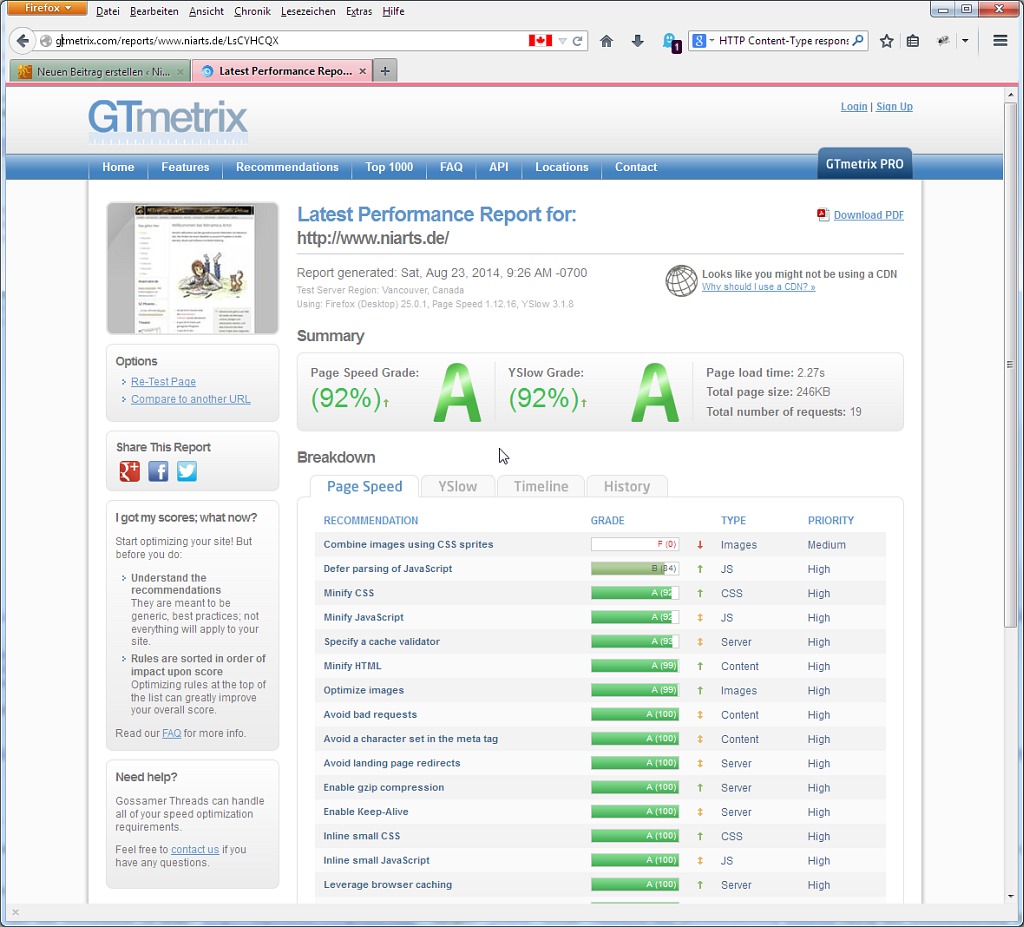1024x927 pixels.
Task: Switch to the Timeline breakdown tab
Action: click(x=541, y=487)
